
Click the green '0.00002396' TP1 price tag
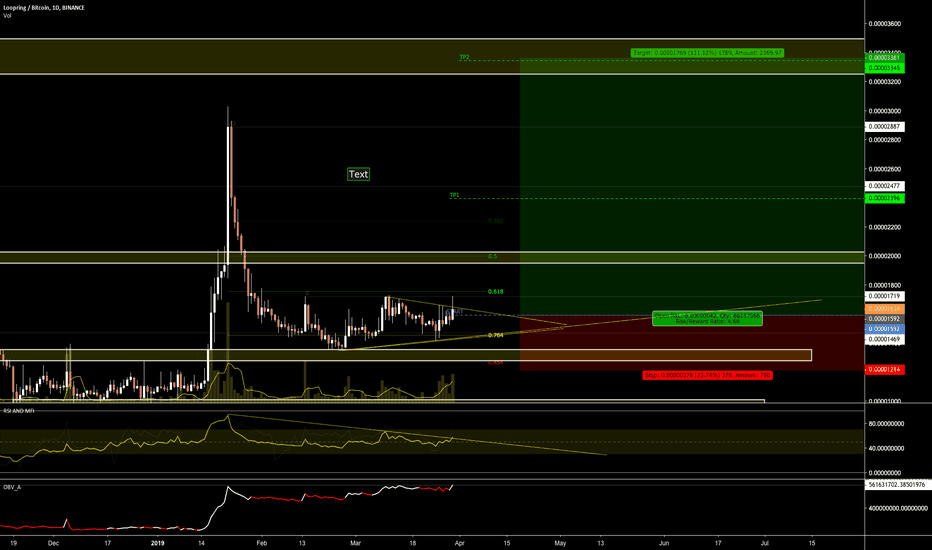tap(884, 198)
